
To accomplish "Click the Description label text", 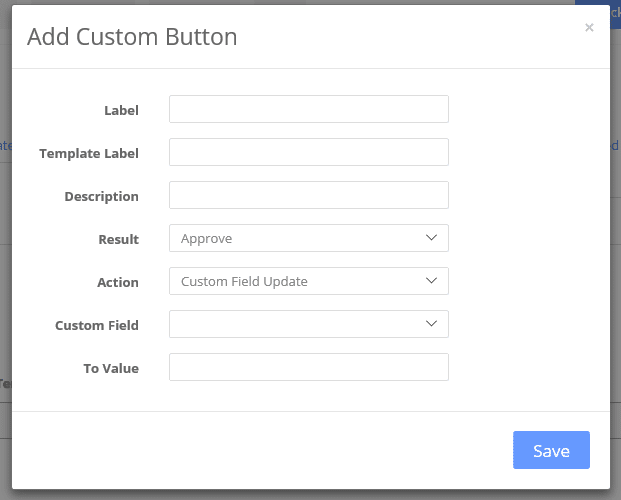I will point(101,197).
